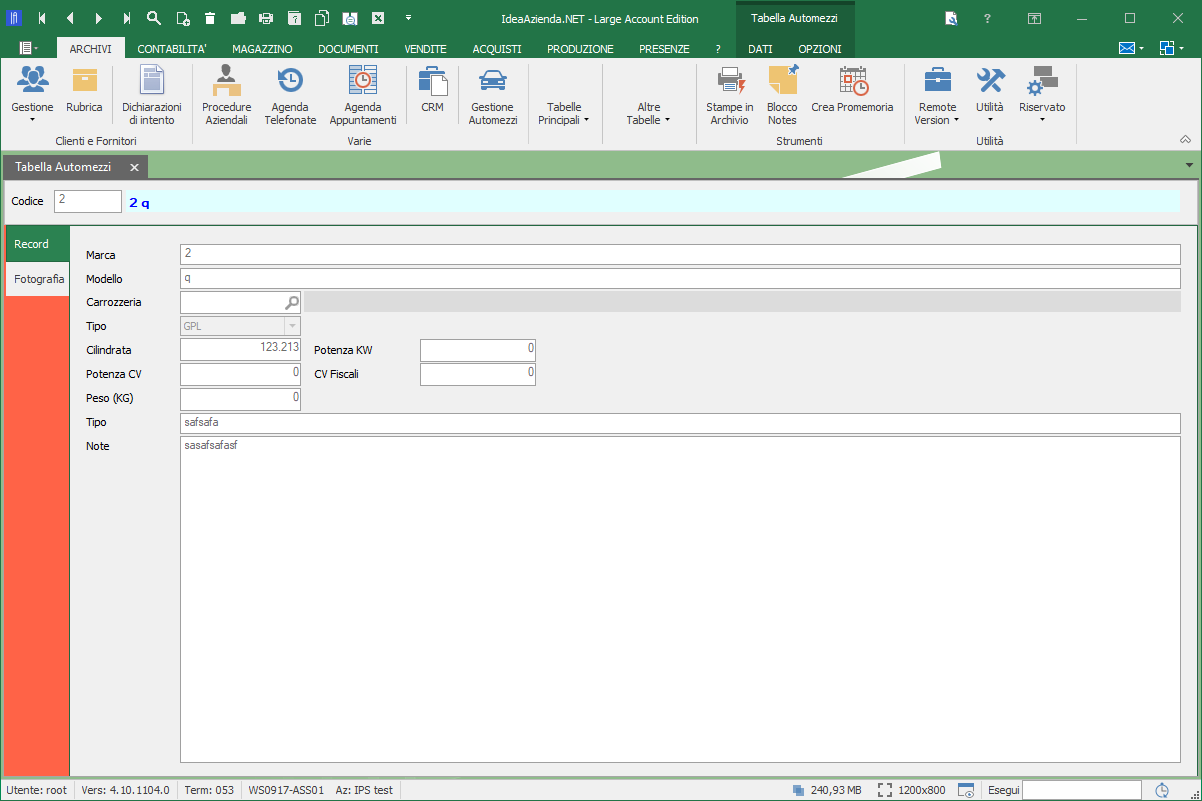Open the Rubrica address book
The image size is (1202, 801).
84,91
